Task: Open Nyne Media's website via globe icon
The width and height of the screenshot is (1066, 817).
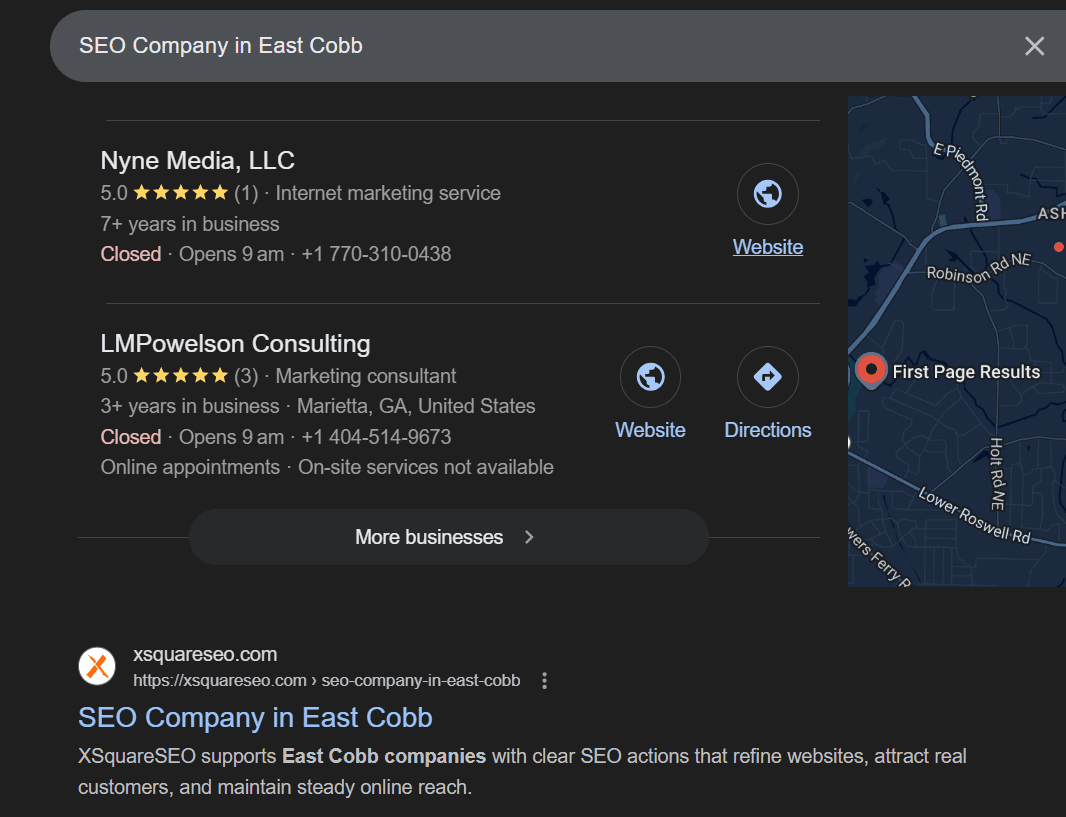Action: [x=767, y=193]
